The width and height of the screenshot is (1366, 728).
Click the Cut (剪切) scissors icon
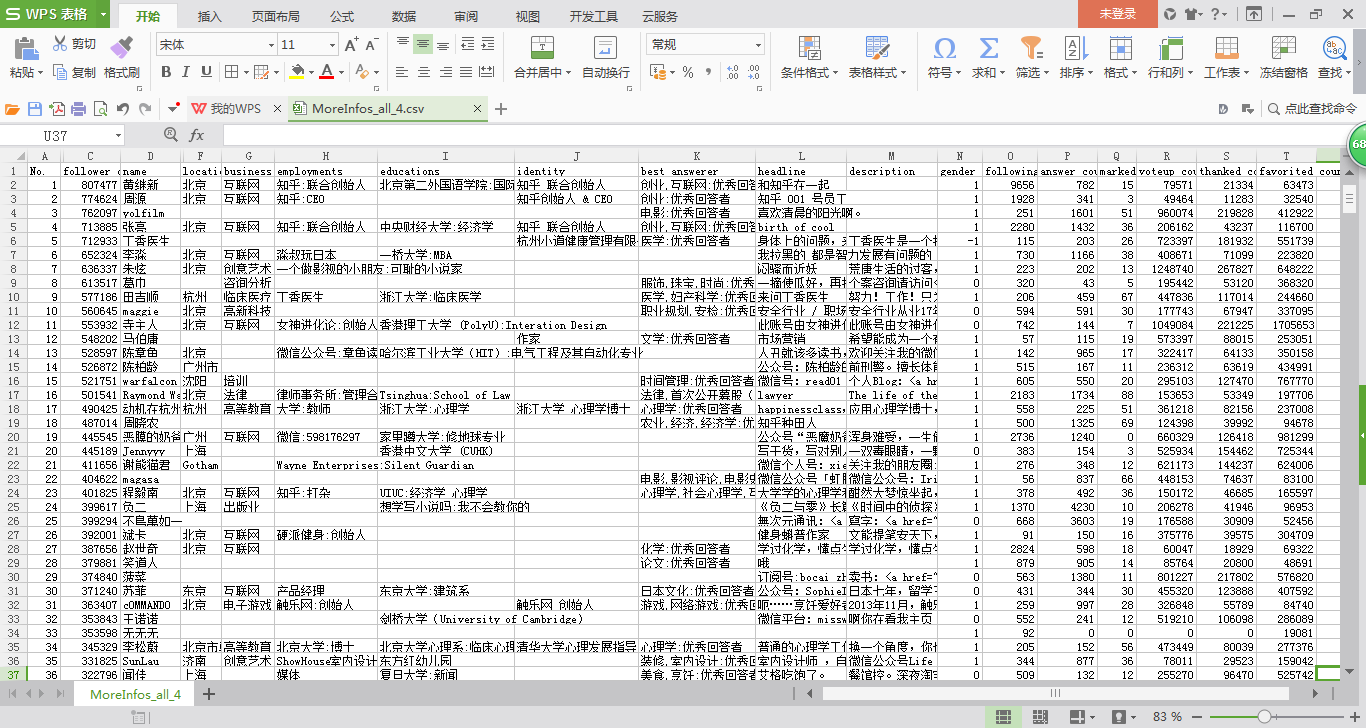click(x=59, y=44)
